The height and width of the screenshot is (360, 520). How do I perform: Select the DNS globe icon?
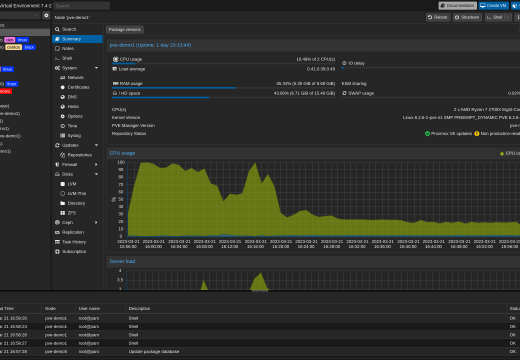click(62, 97)
